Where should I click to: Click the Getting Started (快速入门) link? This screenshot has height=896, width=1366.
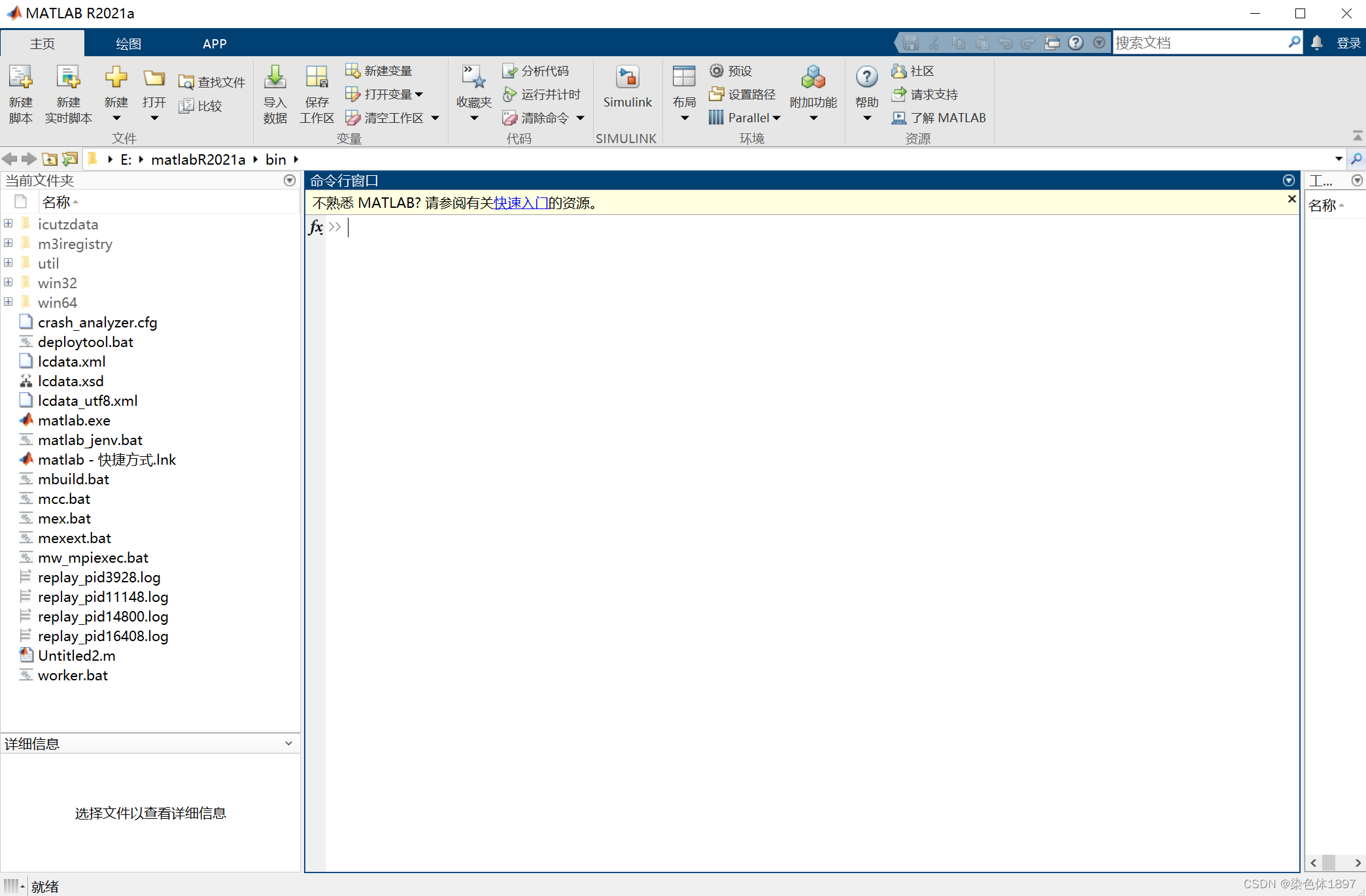(521, 203)
